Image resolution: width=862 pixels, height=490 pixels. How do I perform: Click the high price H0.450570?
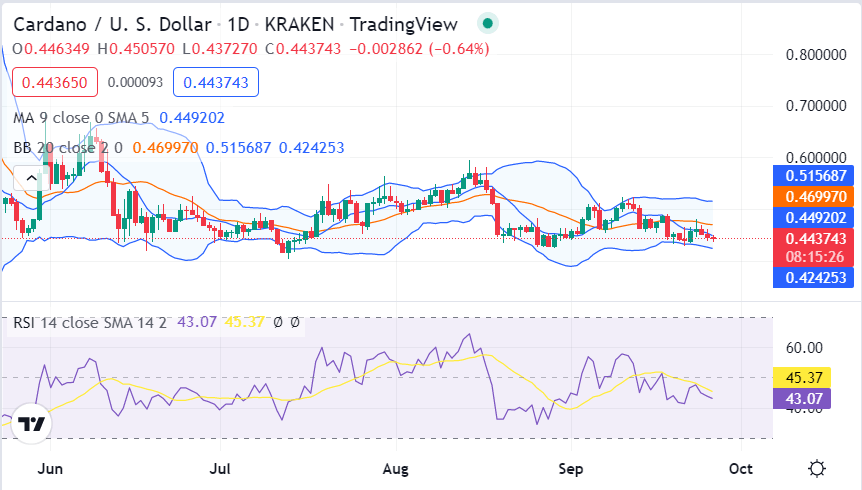click(136, 49)
